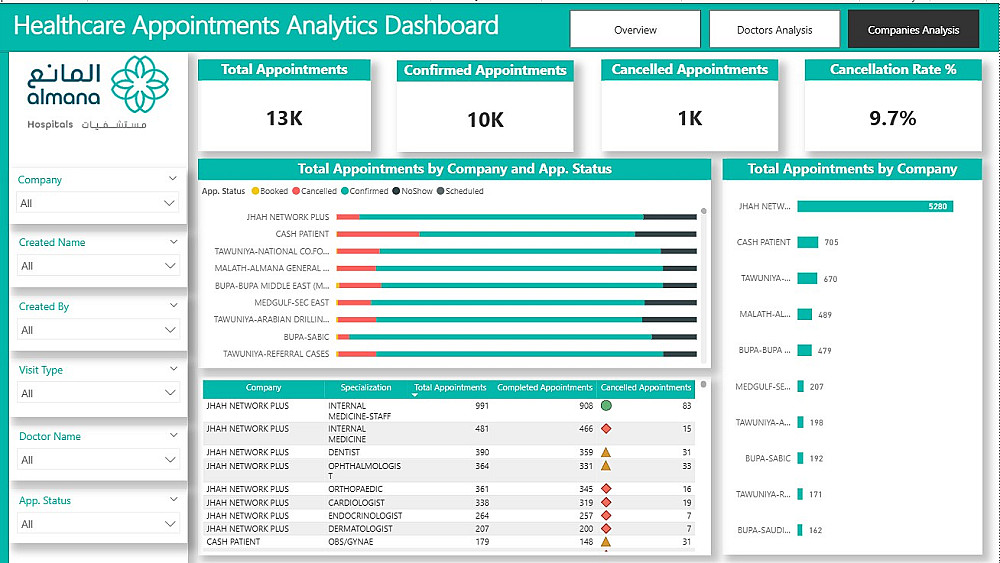
Task: Click the Cancelled legend marker
Action: tap(296, 191)
